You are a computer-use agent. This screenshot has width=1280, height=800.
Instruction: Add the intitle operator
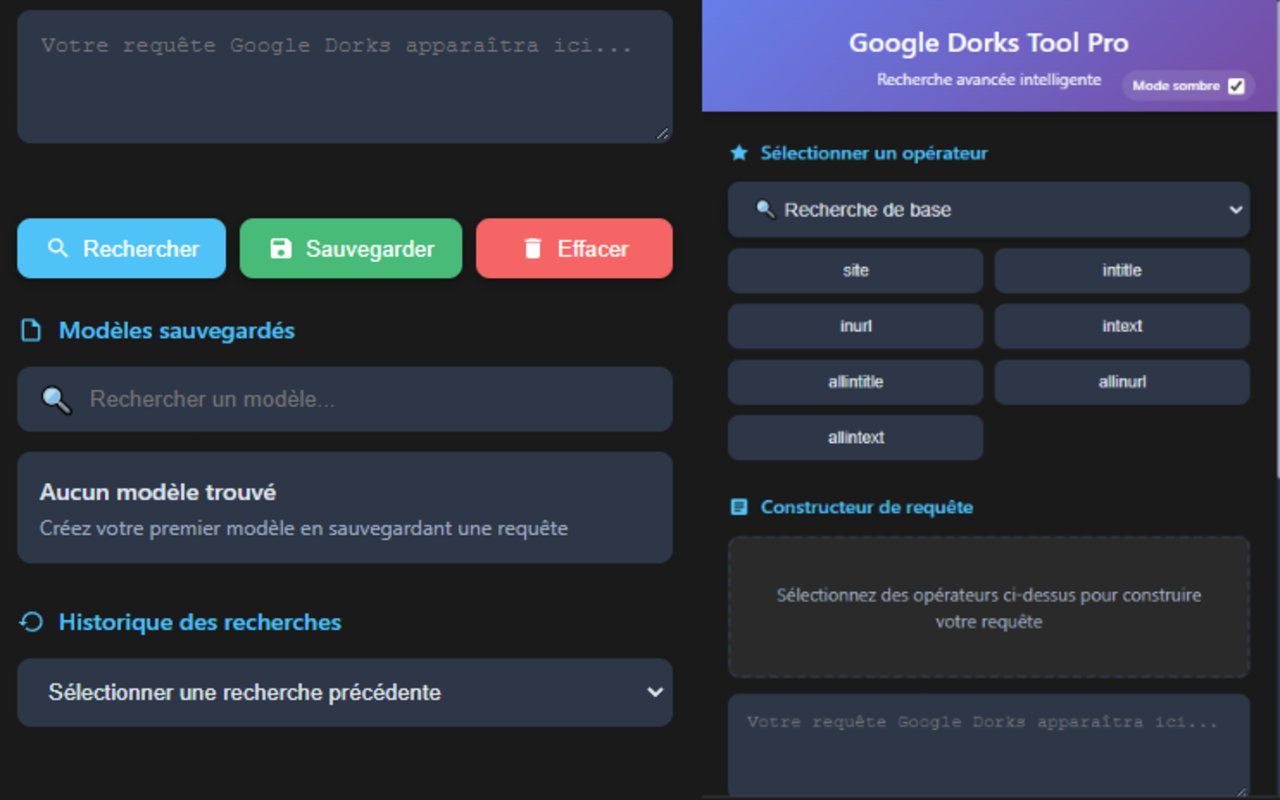[1122, 271]
